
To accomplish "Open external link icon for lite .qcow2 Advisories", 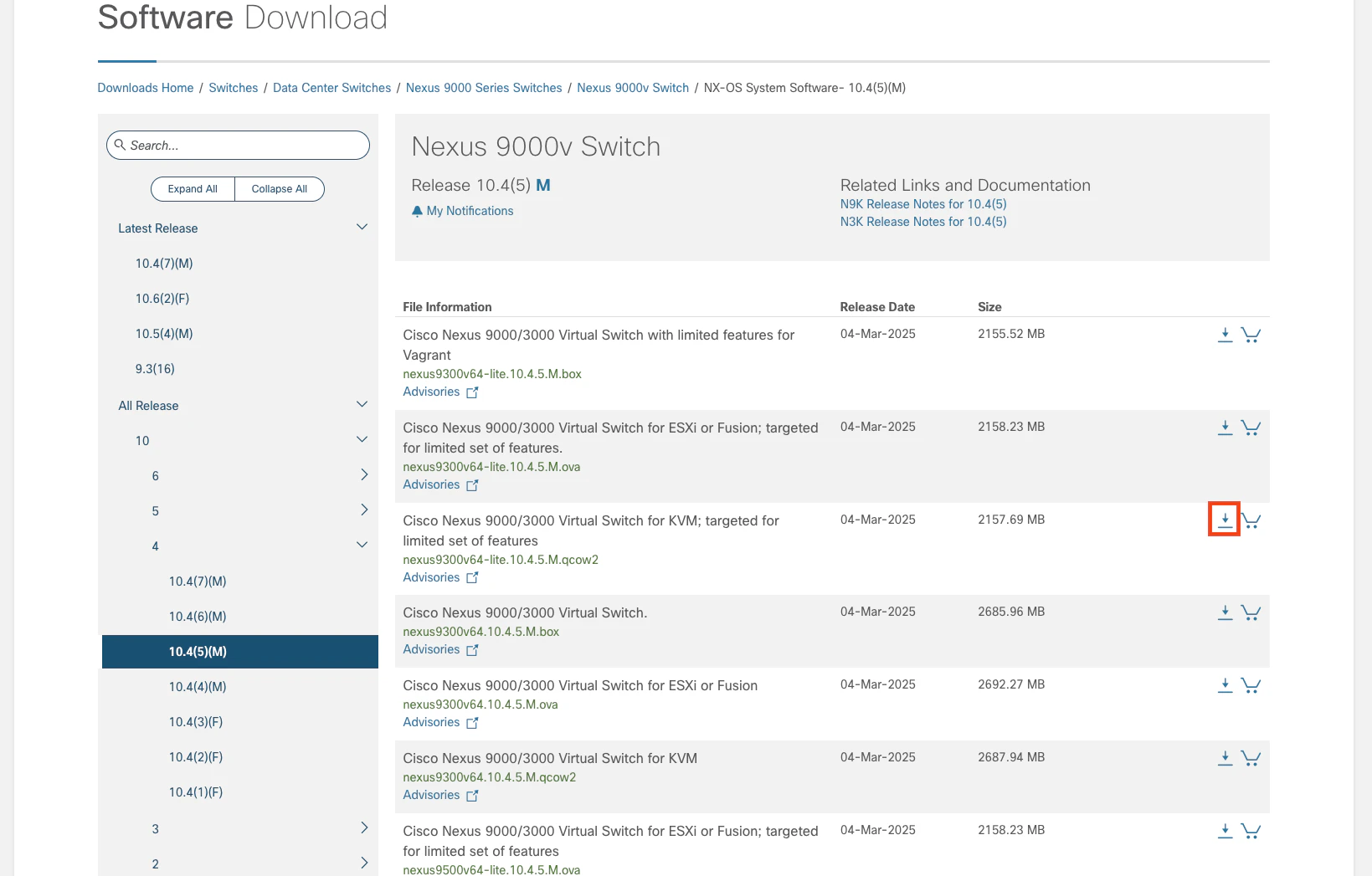I will click(x=472, y=578).
